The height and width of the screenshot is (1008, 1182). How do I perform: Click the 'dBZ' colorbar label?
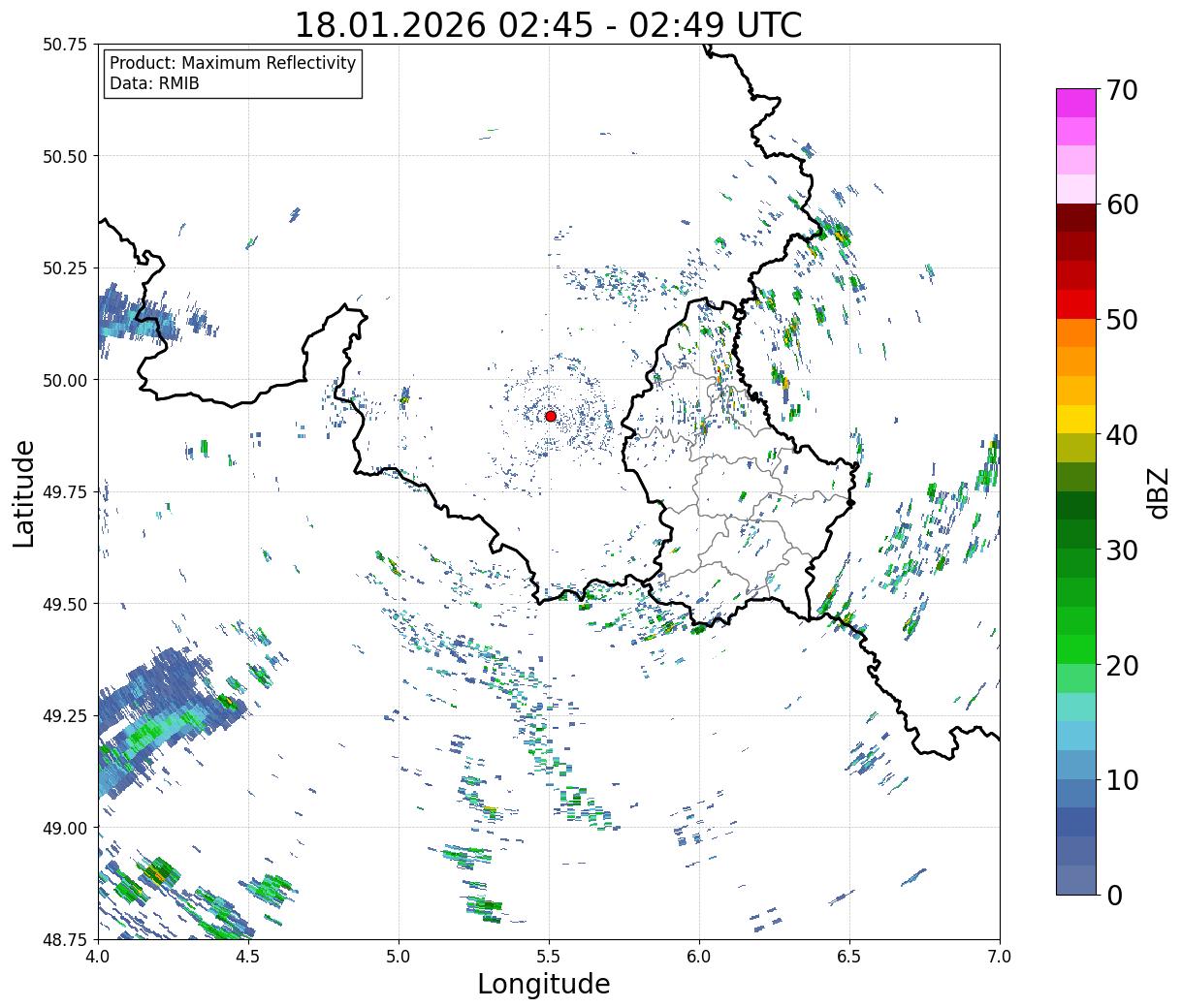[1158, 491]
